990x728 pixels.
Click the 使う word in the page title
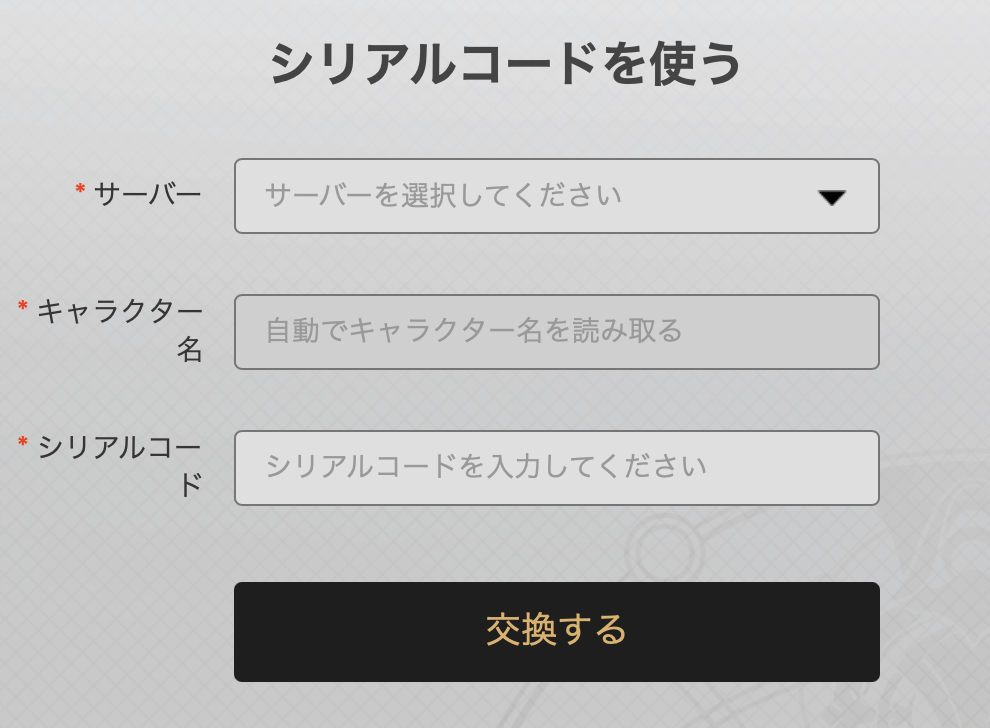pos(696,64)
